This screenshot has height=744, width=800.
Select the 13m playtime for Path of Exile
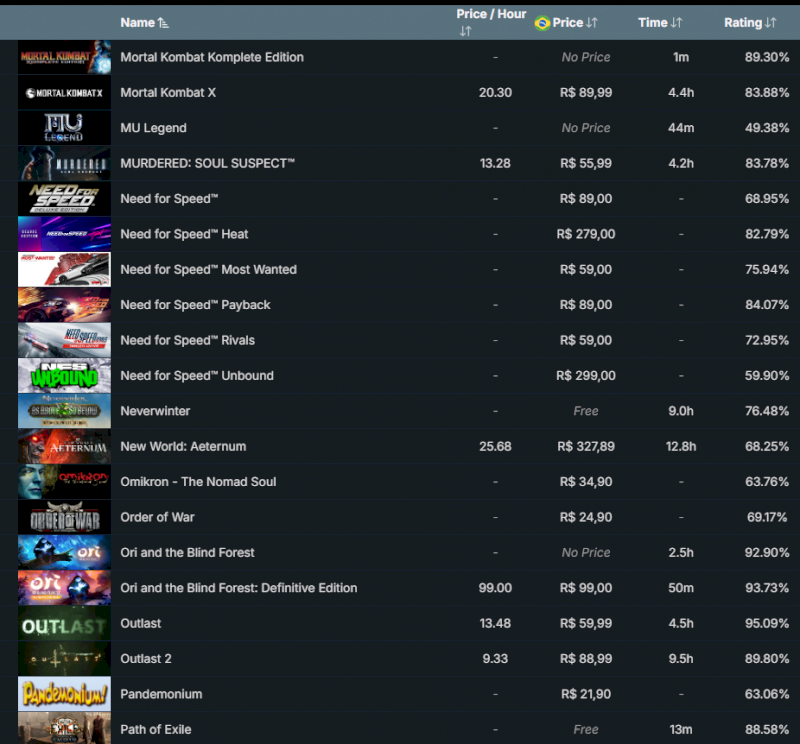point(681,729)
